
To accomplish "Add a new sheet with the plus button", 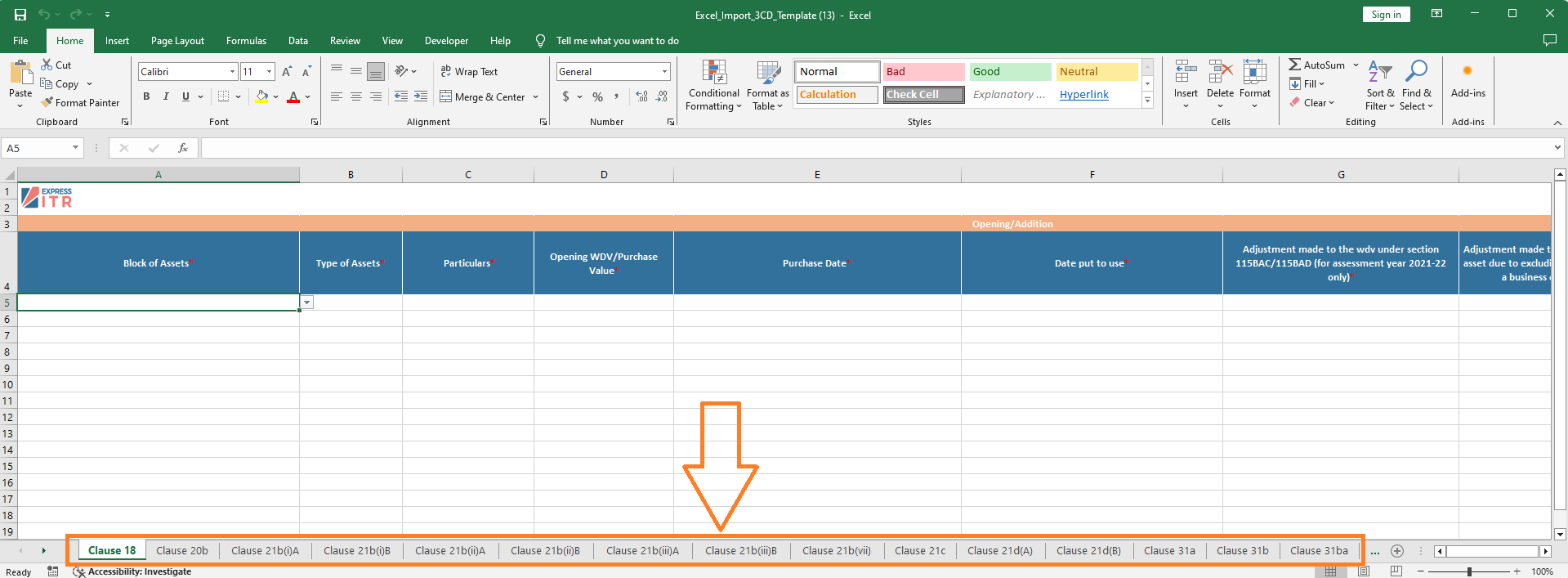I will (x=1397, y=551).
